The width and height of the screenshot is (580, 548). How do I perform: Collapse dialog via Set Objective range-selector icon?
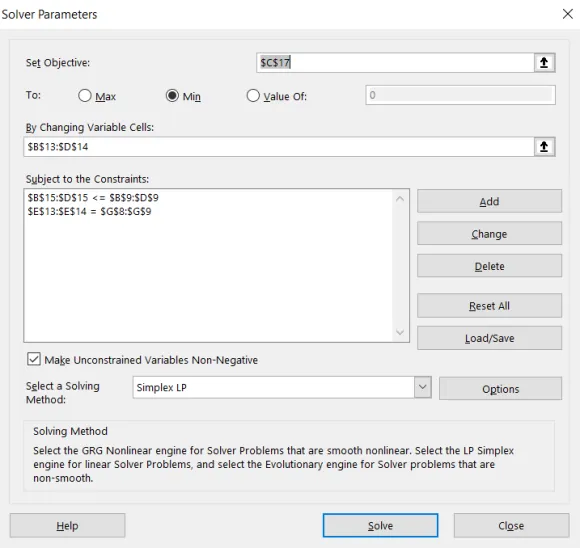[x=544, y=63]
